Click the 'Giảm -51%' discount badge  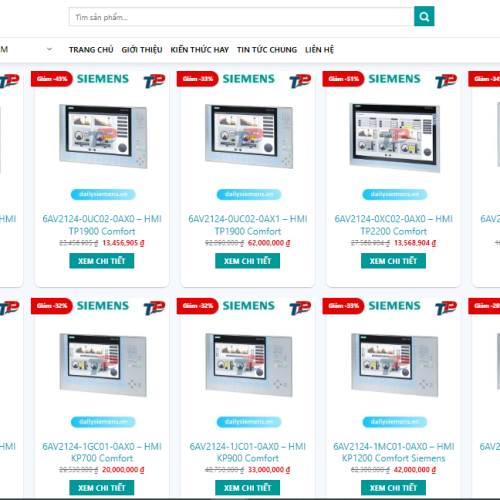343,79
